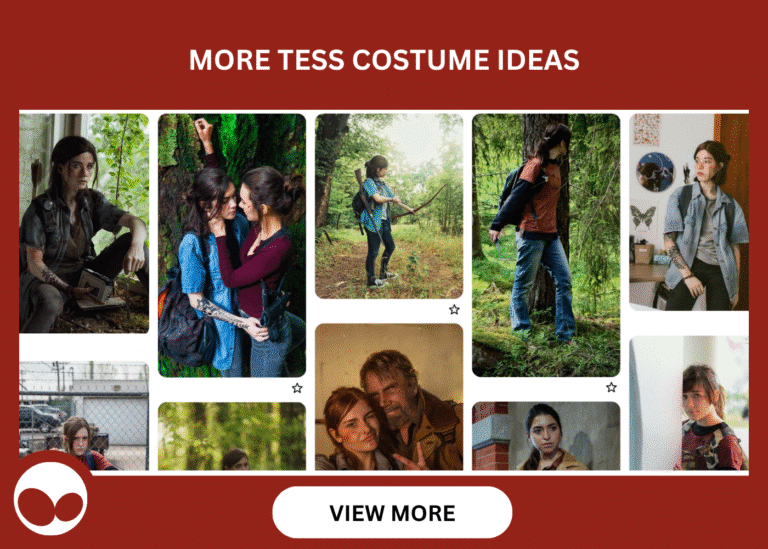The height and width of the screenshot is (549, 768).
Task: Click the star icon below the bow archer photo
Action: point(454,310)
